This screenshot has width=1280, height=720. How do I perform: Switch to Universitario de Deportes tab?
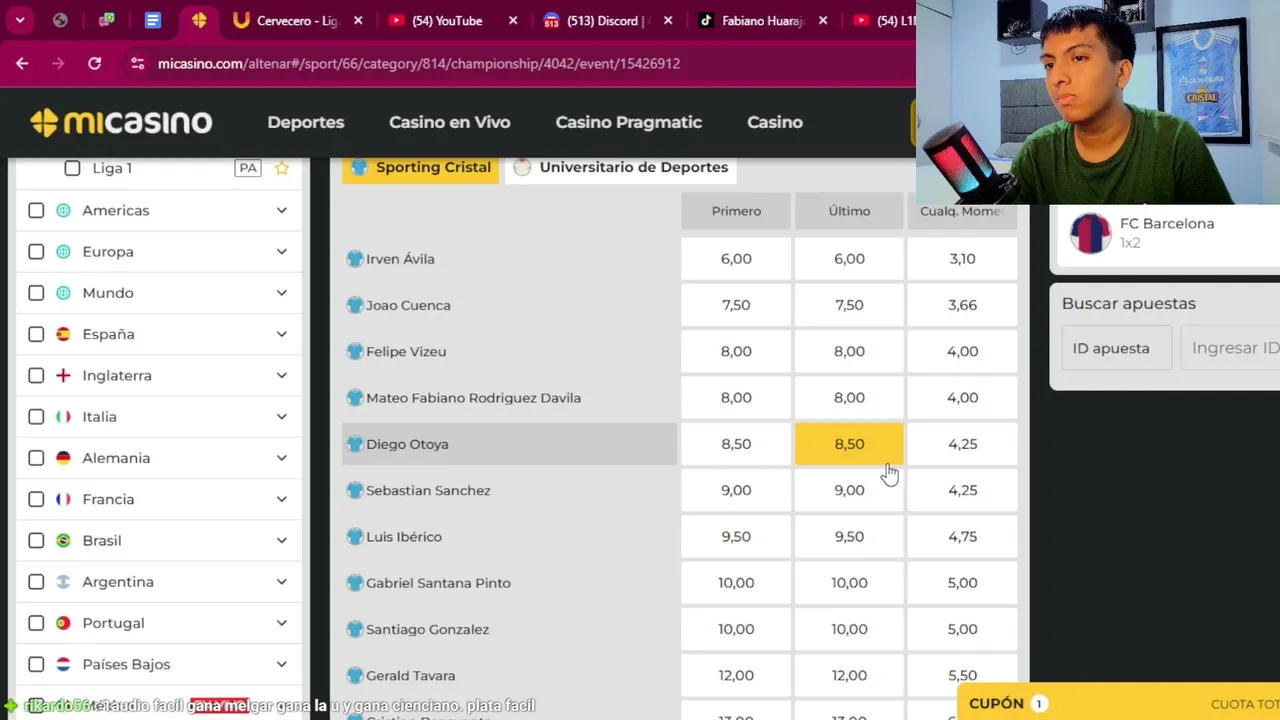[621, 167]
